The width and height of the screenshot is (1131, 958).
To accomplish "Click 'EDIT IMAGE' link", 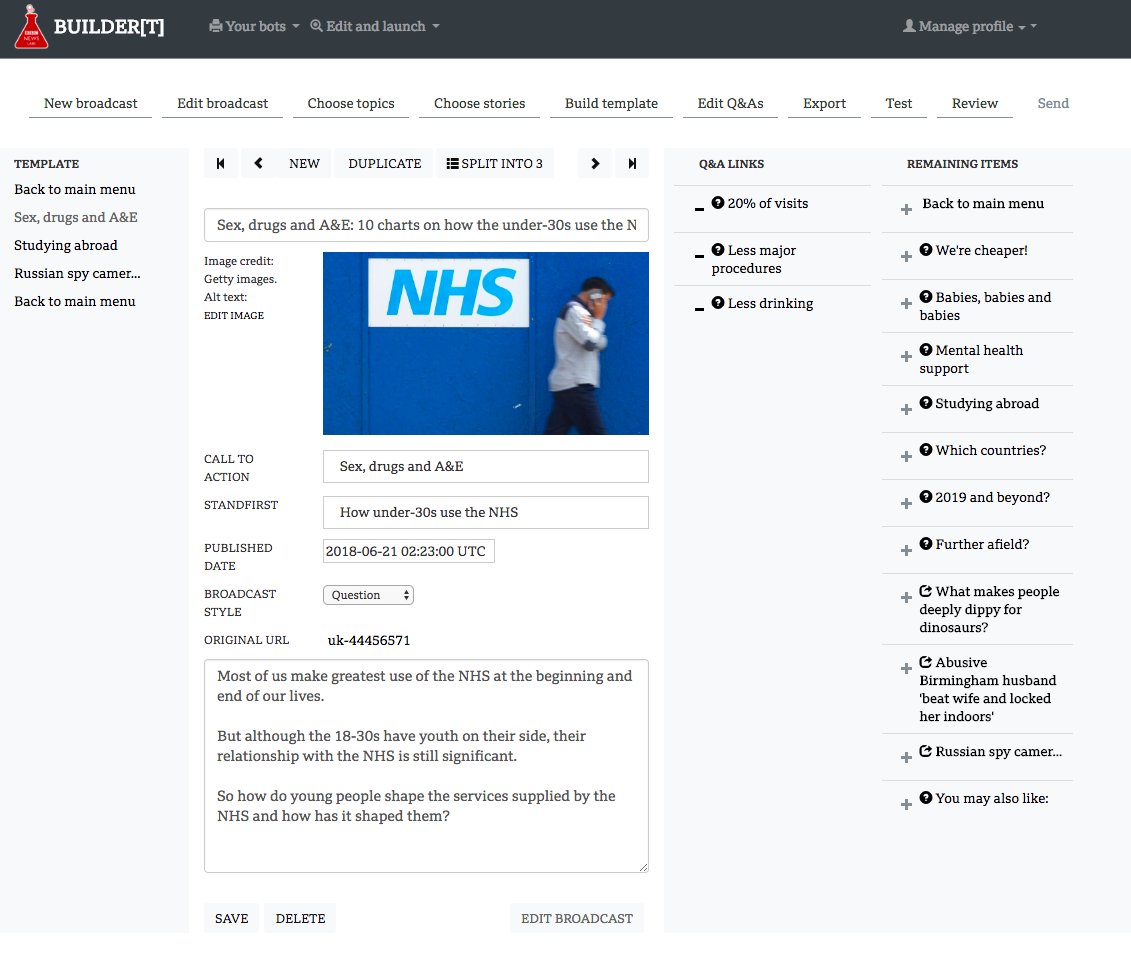I will pyautogui.click(x=234, y=315).
